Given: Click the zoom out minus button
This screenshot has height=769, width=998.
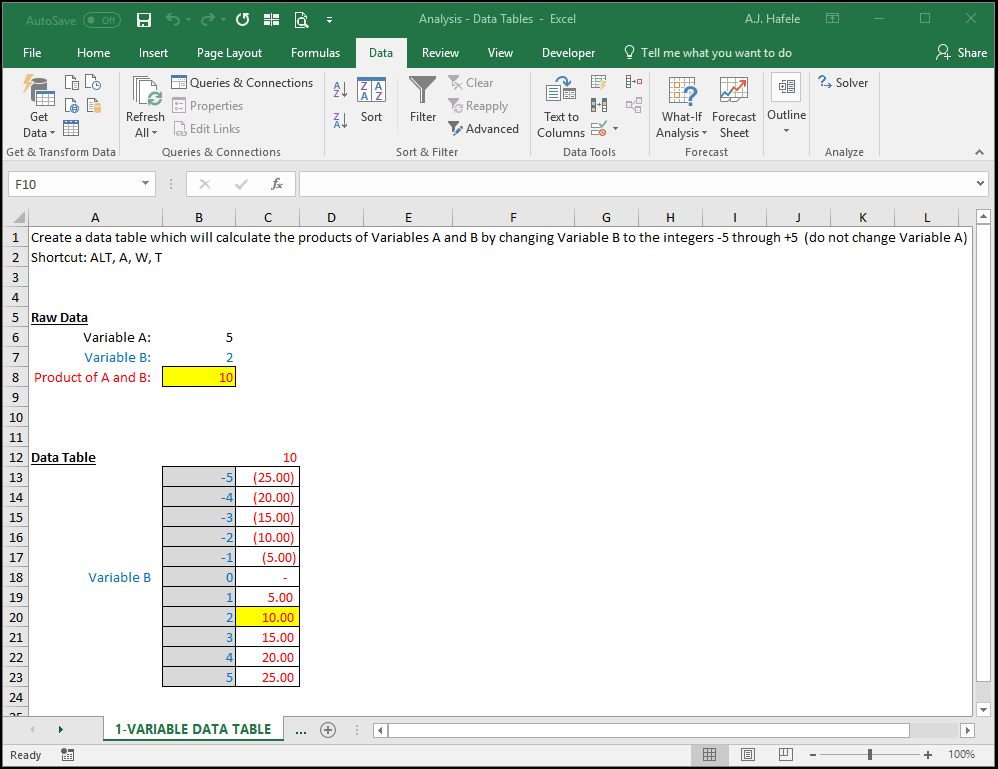Looking at the screenshot, I should click(813, 755).
